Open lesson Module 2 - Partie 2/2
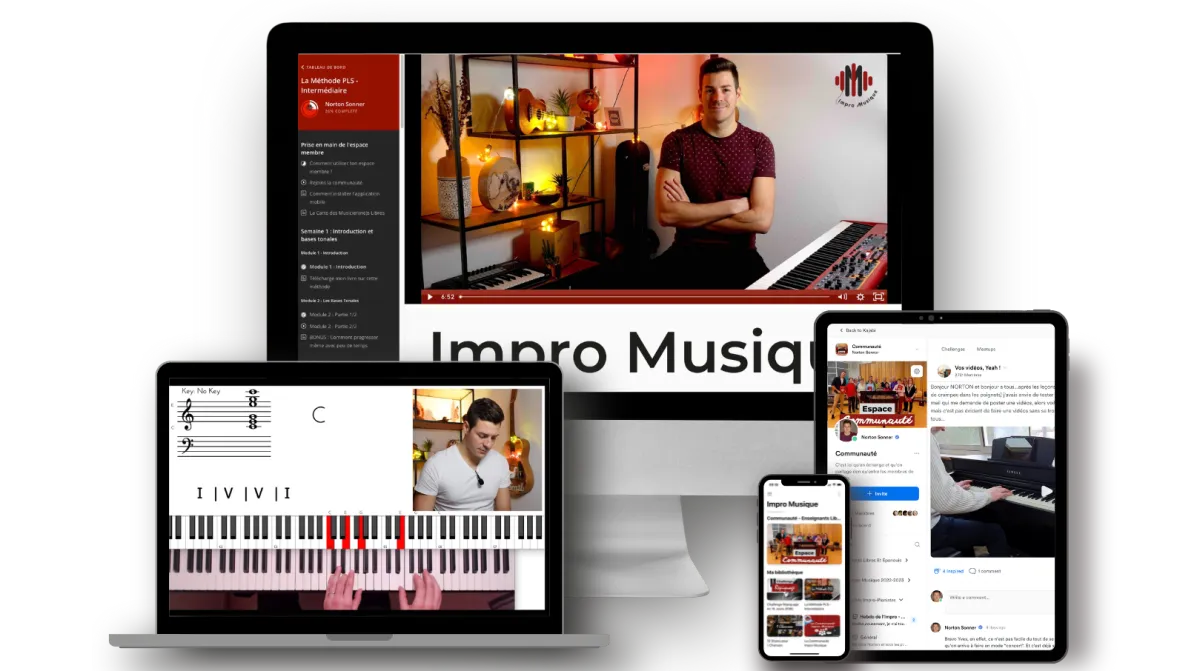Screen dimensions: 1200x671 (x=329, y=326)
